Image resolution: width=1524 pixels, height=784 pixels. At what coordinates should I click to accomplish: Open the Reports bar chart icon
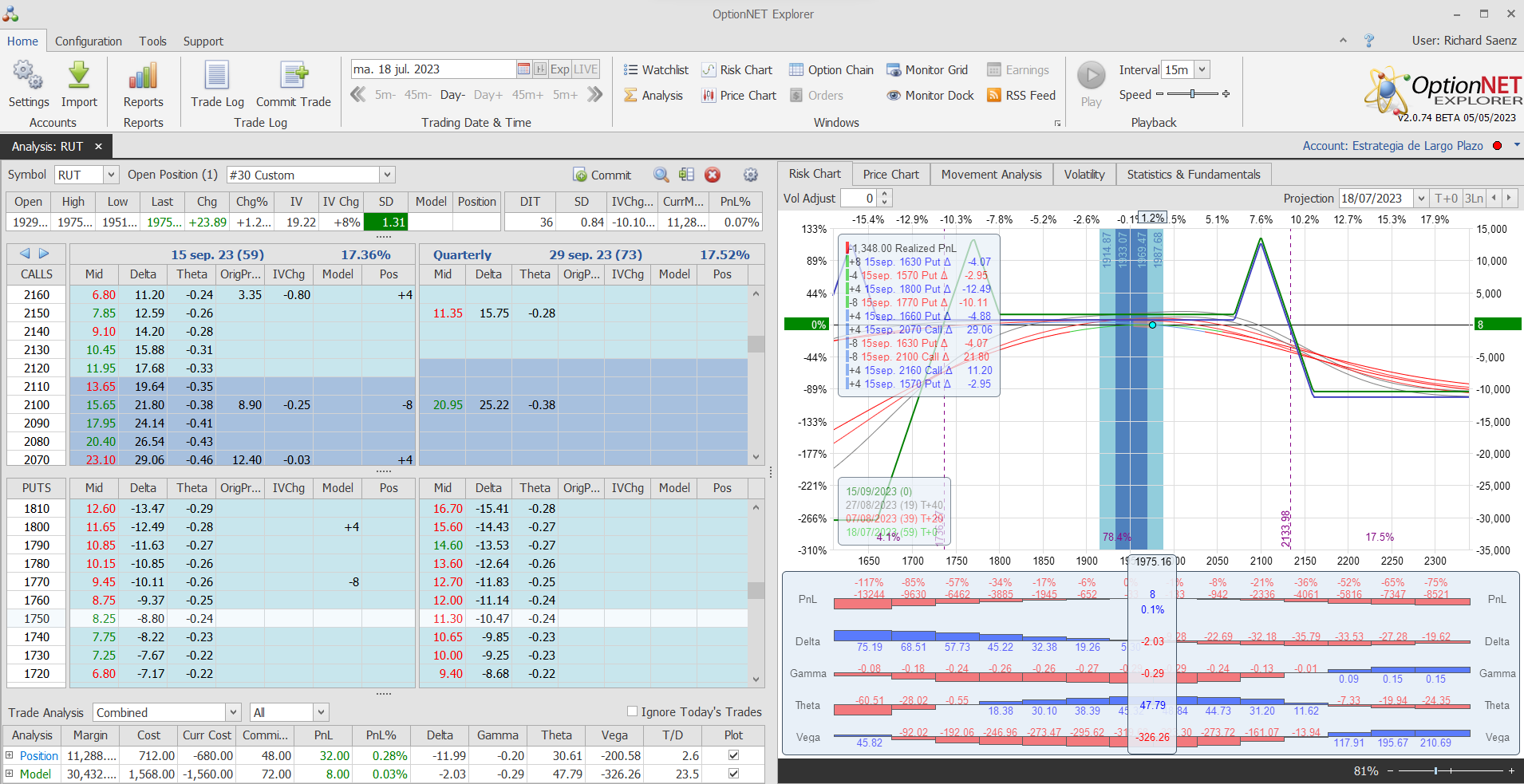143,76
